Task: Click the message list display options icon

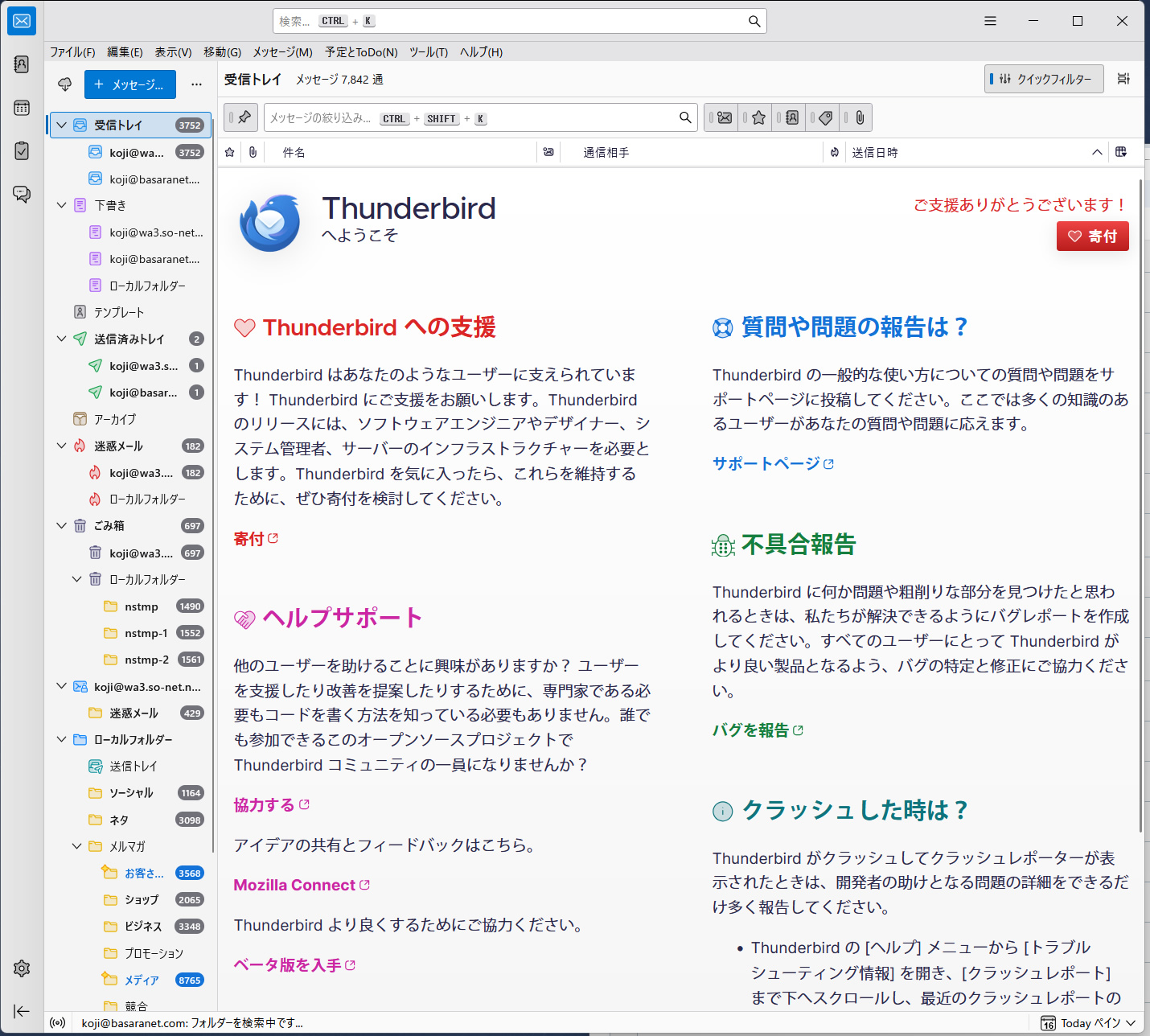Action: click(x=1123, y=79)
